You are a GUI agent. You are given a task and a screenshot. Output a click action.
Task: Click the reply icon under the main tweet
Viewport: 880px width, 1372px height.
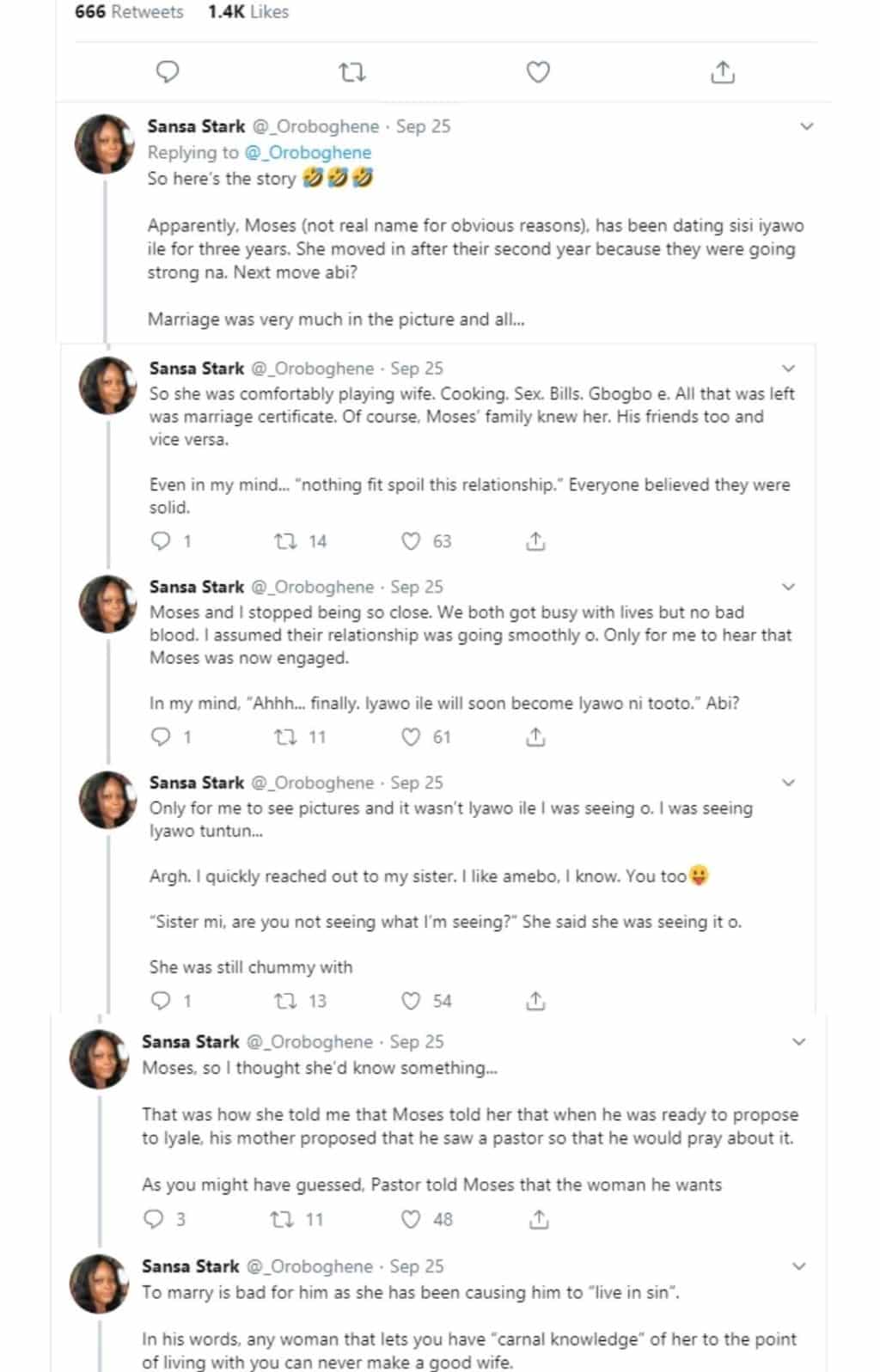coord(168,72)
